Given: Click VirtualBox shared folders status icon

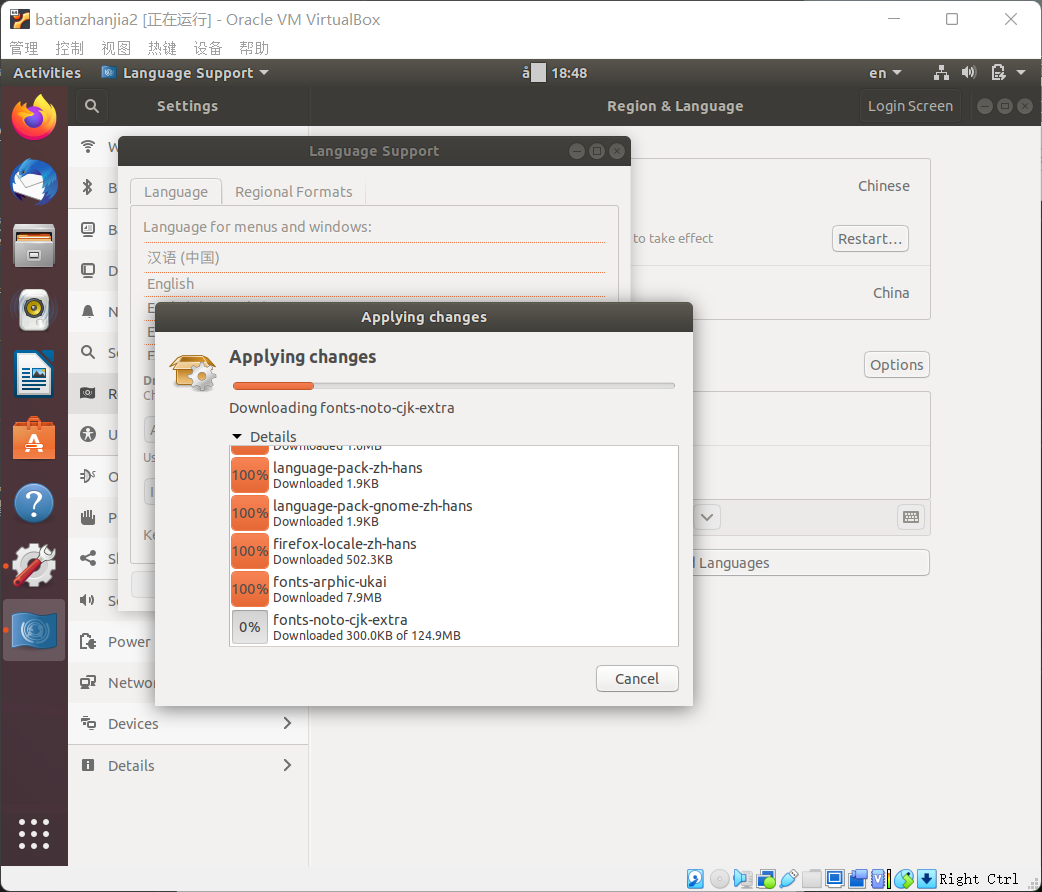Looking at the screenshot, I should (x=811, y=879).
